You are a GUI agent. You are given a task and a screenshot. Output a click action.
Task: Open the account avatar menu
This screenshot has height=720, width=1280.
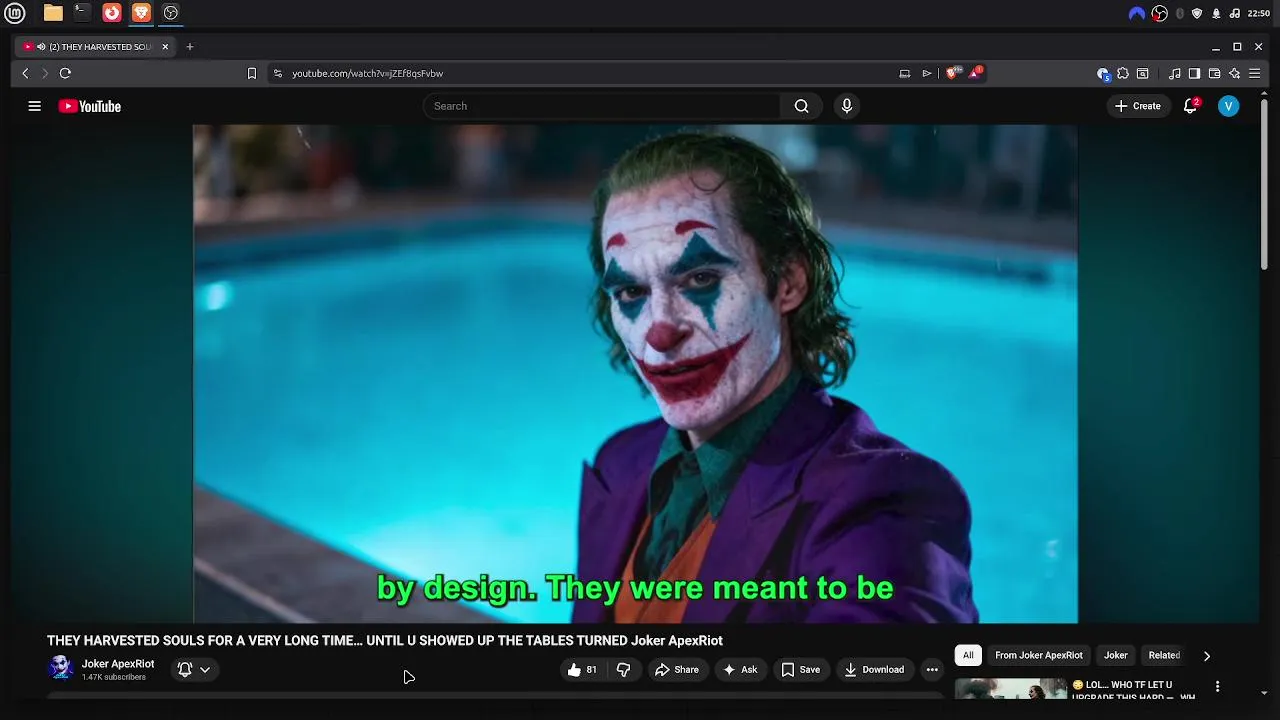point(1228,106)
